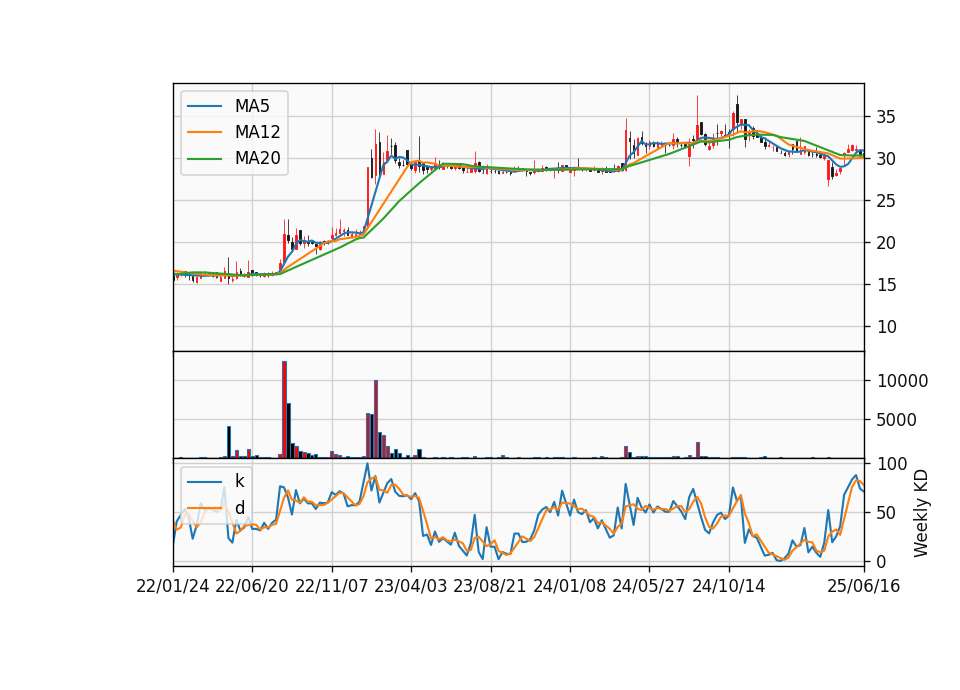Image resolution: width=960 pixels, height=690 pixels.
Task: Click the d legend entry
Action: 216,508
